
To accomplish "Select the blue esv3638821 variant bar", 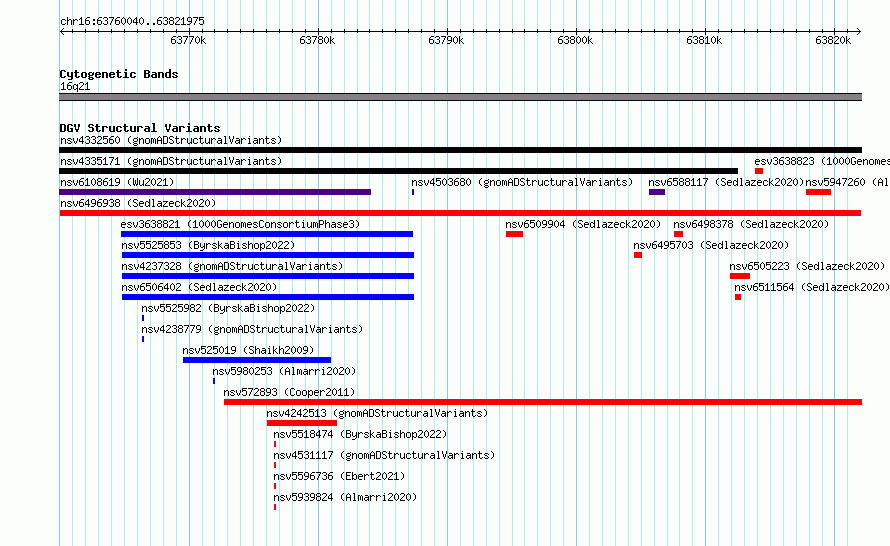I will pyautogui.click(x=267, y=234).
